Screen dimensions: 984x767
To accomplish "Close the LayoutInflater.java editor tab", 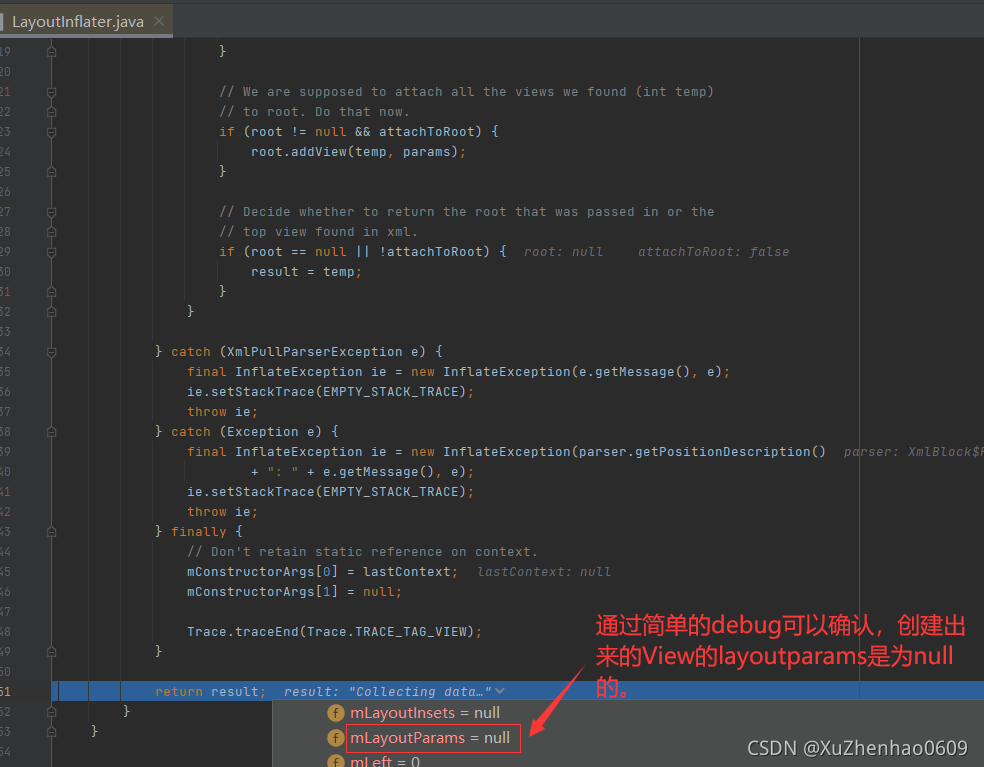I will [x=160, y=21].
